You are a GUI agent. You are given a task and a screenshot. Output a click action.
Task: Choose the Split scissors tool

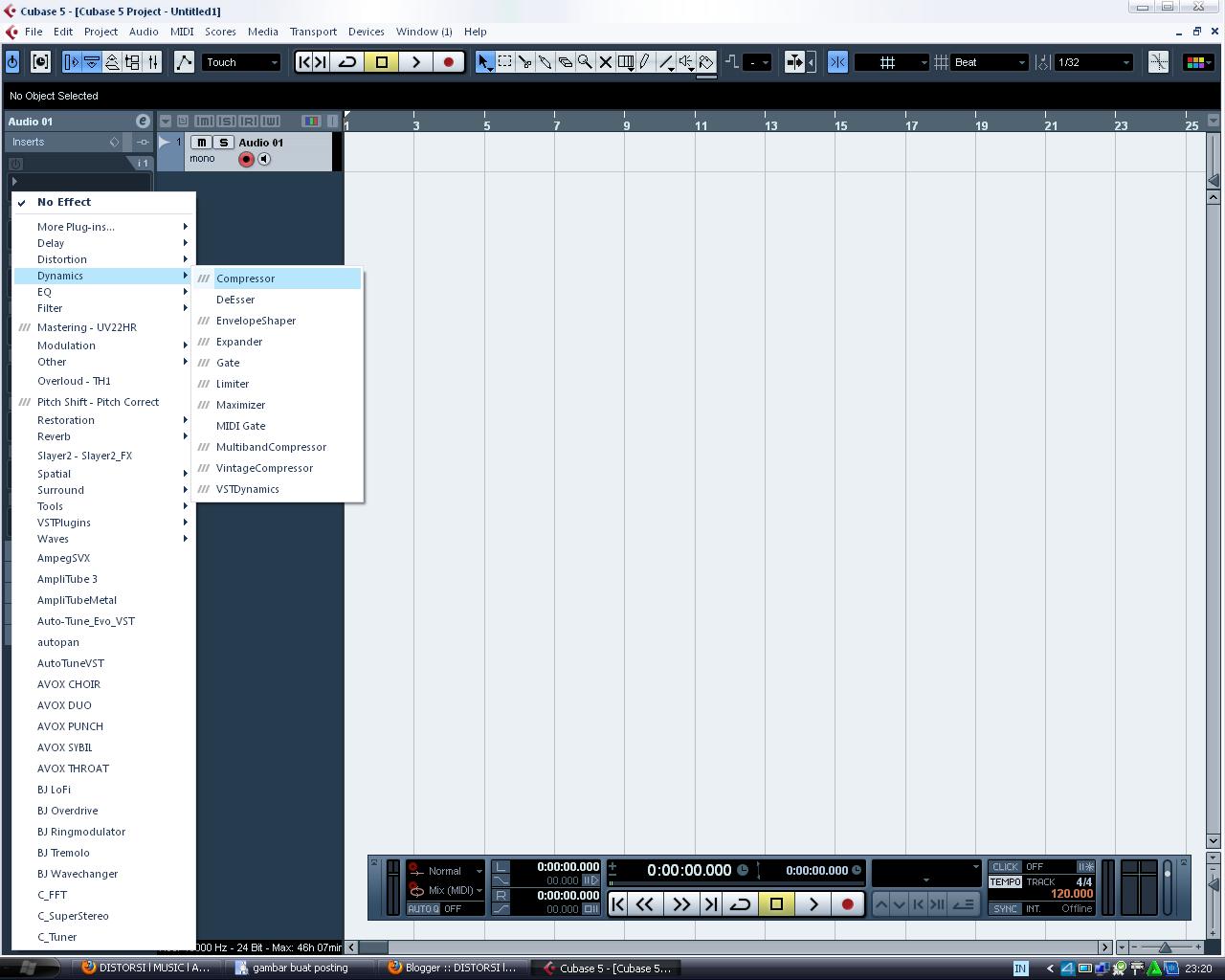coord(524,62)
